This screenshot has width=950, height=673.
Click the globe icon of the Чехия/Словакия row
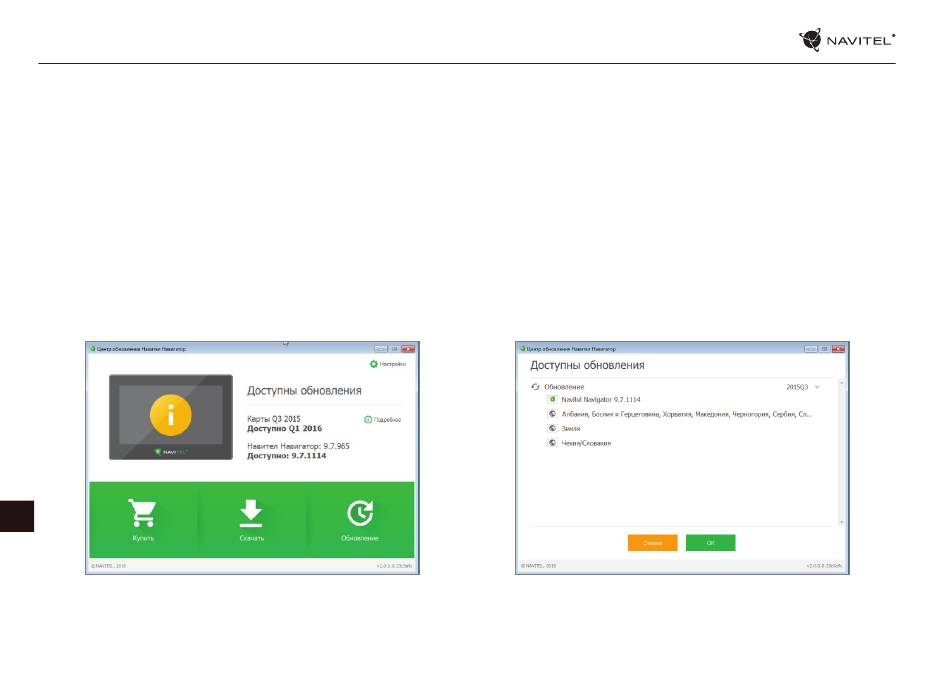pyautogui.click(x=552, y=443)
